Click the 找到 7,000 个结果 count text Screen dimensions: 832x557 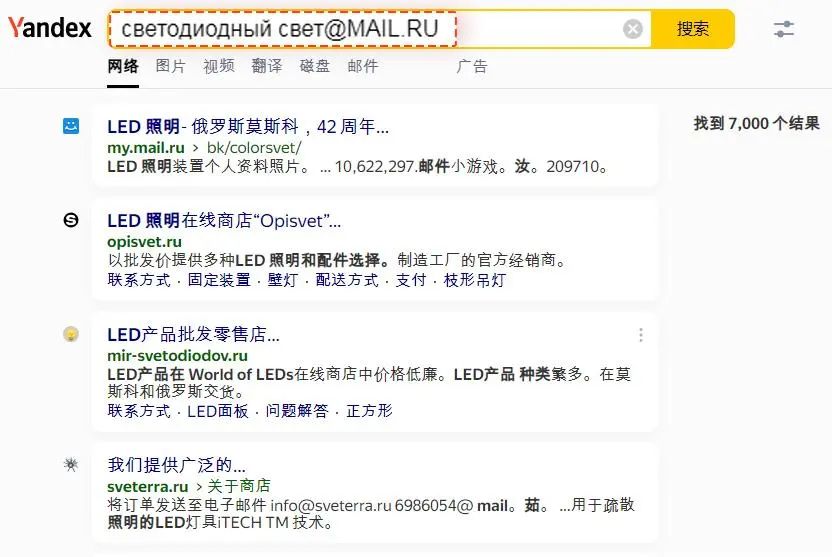coord(757,124)
